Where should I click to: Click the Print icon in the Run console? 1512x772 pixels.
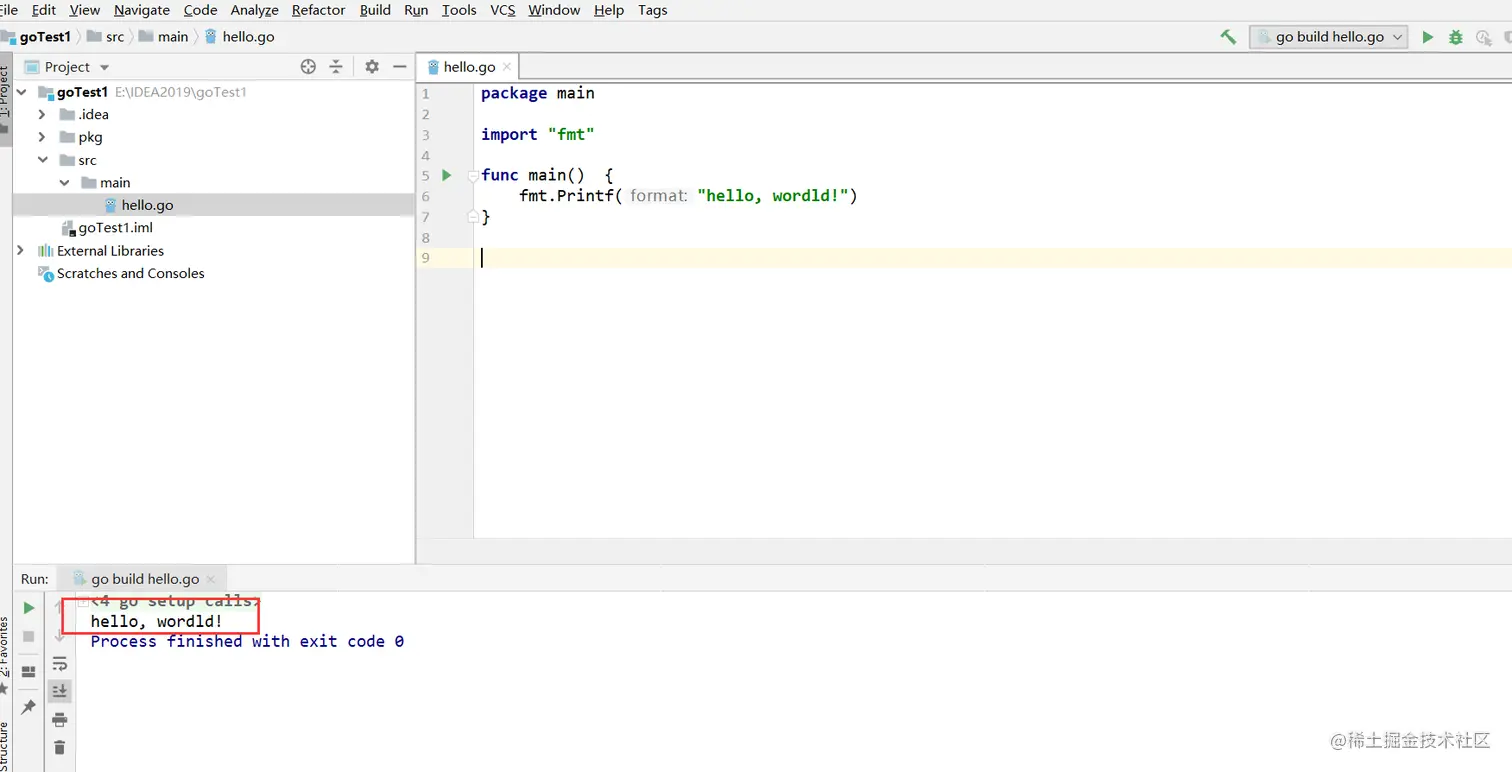[x=59, y=720]
